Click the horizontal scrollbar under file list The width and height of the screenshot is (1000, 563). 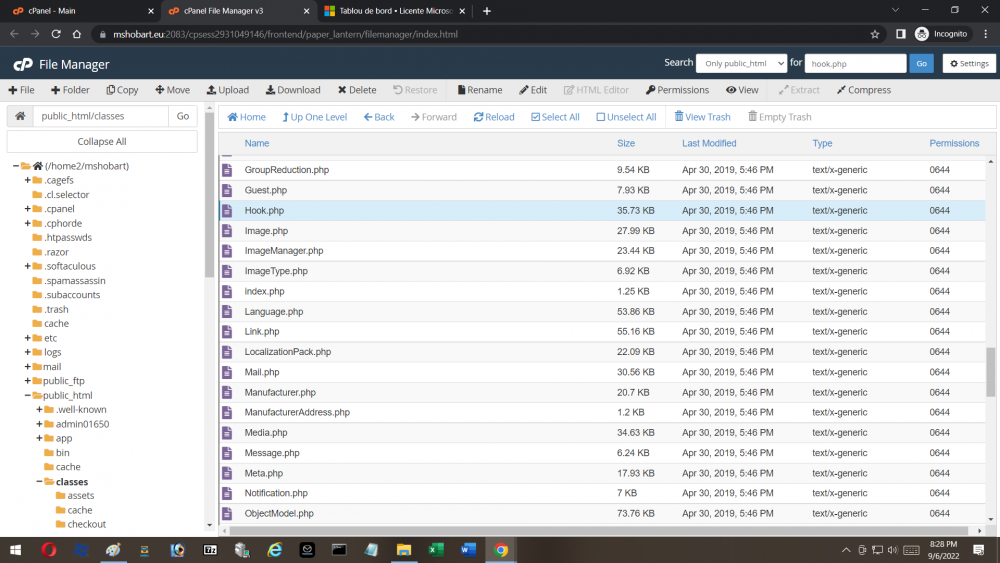click(x=598, y=530)
